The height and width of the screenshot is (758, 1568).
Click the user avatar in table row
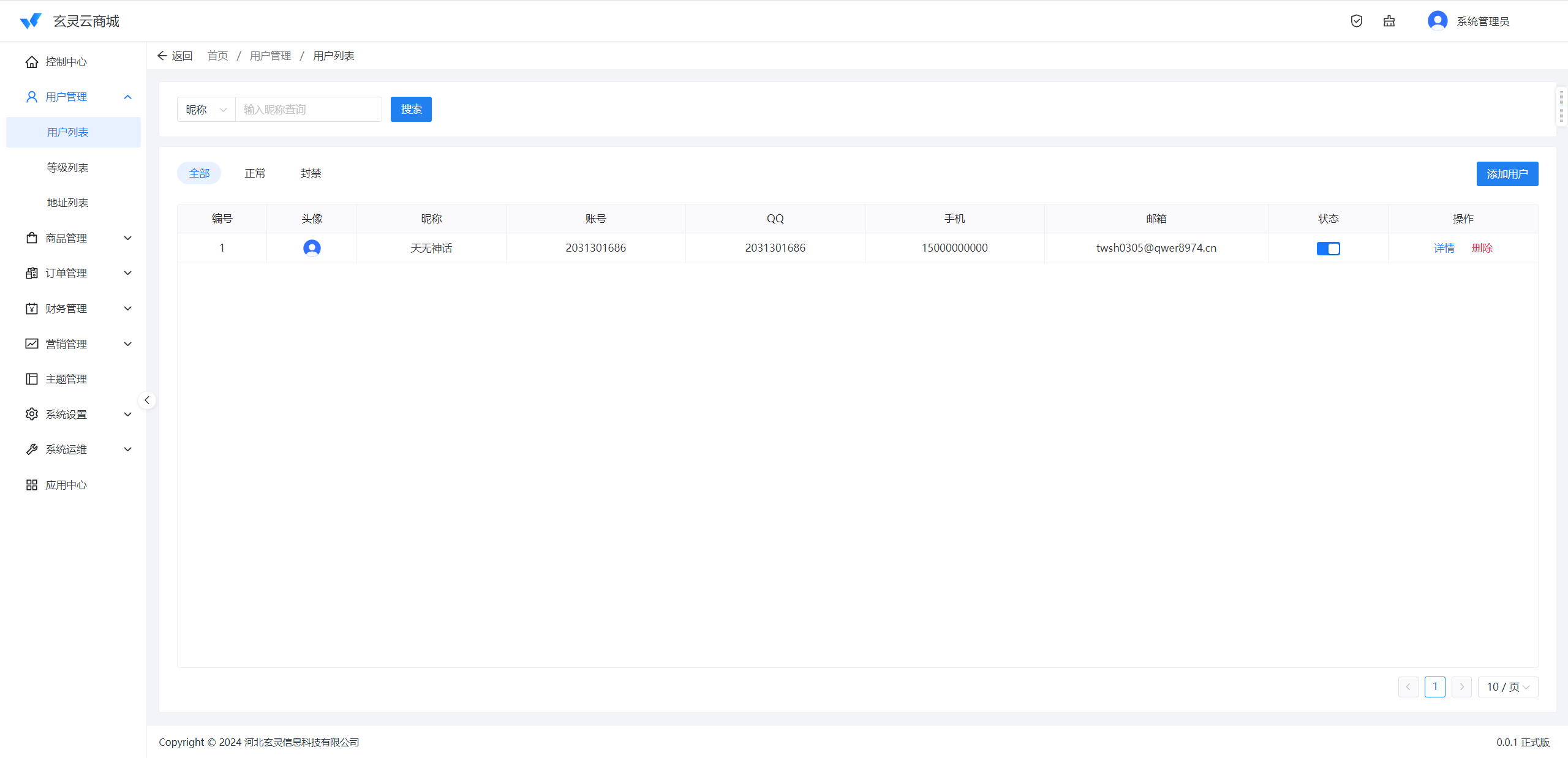tap(312, 248)
